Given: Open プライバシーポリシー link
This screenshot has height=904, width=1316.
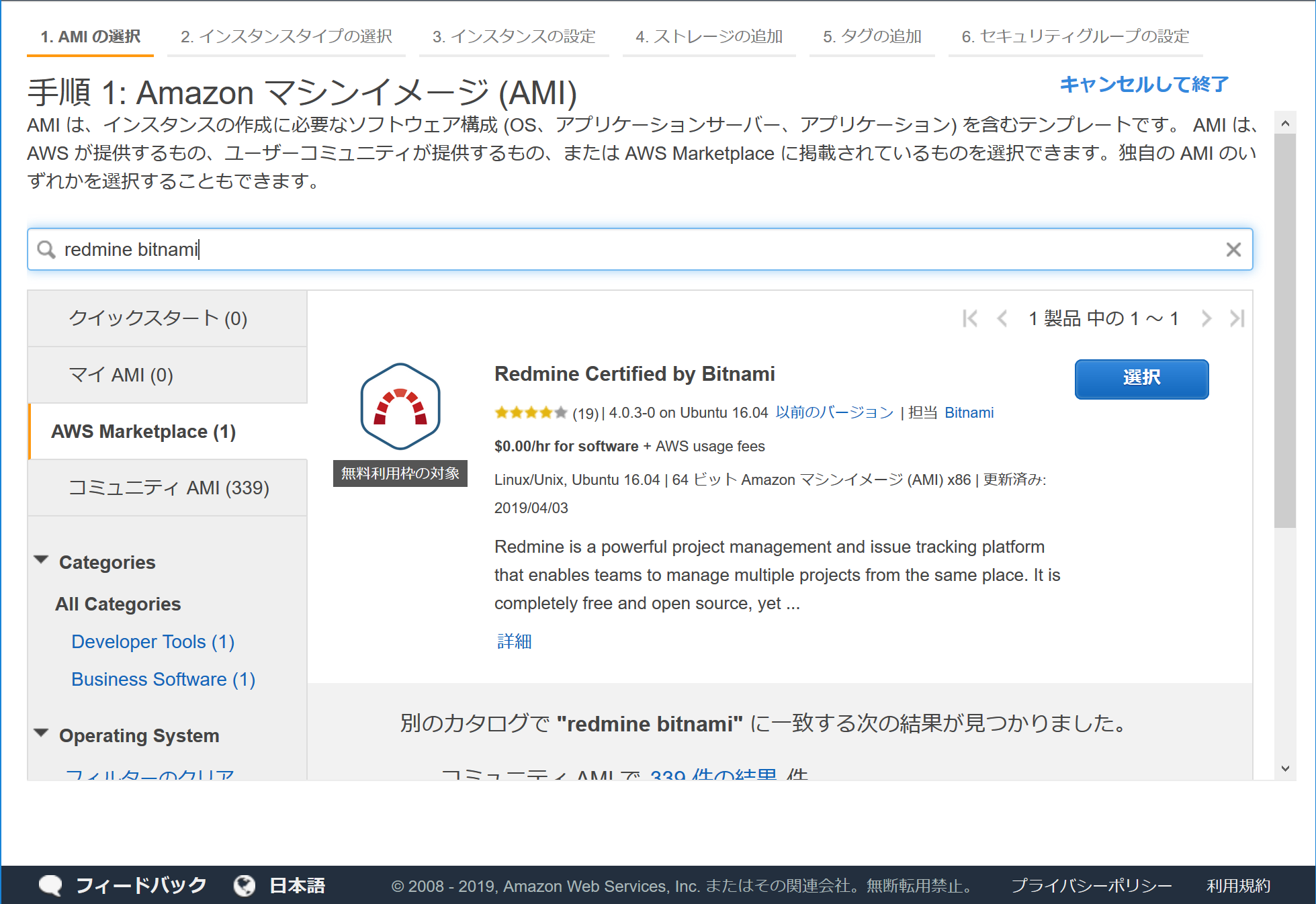Looking at the screenshot, I should (1092, 886).
